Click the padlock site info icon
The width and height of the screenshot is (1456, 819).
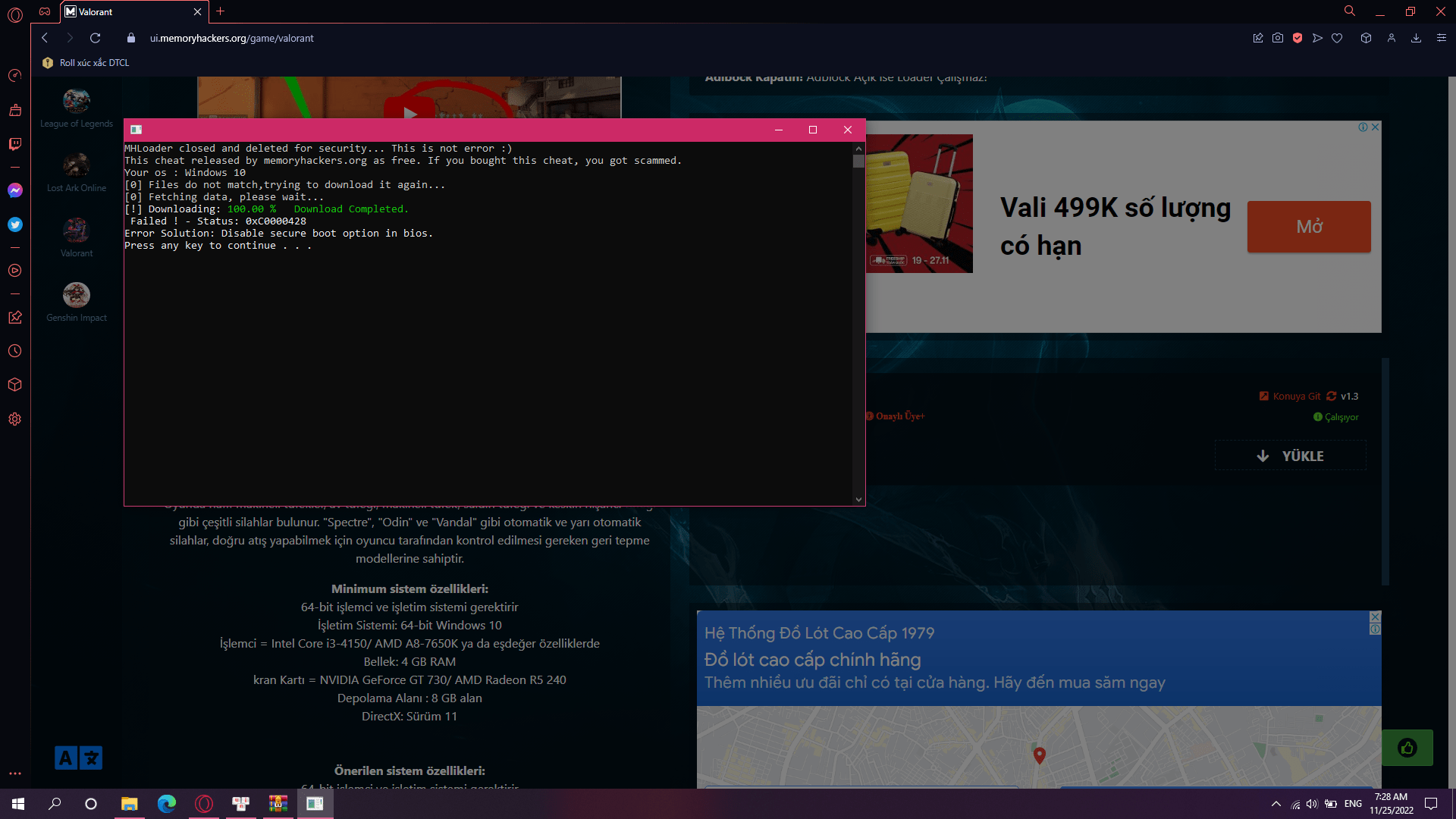pyautogui.click(x=131, y=38)
